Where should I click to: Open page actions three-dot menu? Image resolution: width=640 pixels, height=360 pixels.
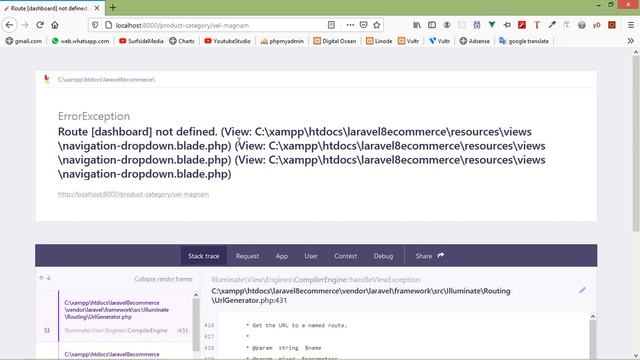click(350, 25)
